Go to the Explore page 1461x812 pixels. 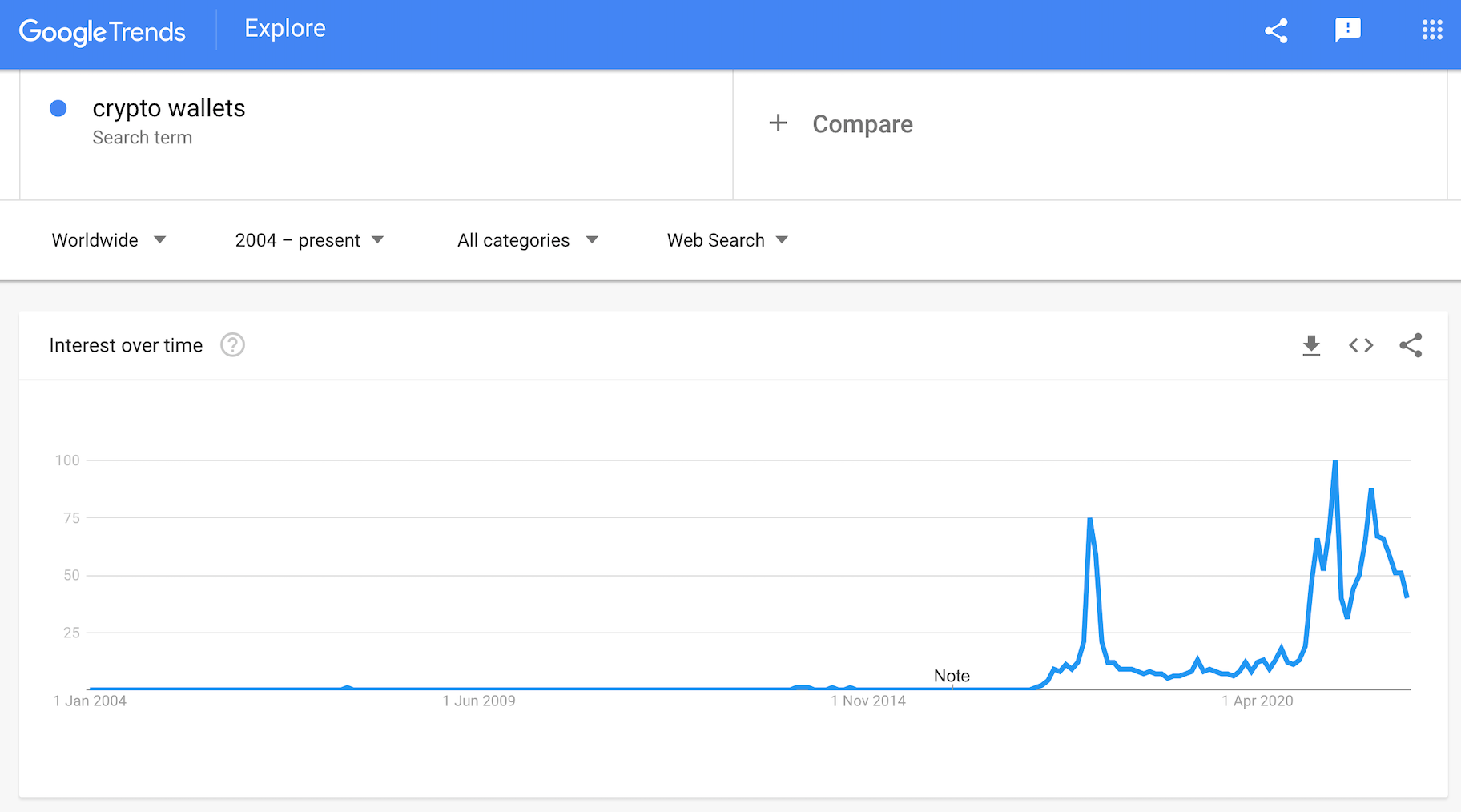[285, 29]
